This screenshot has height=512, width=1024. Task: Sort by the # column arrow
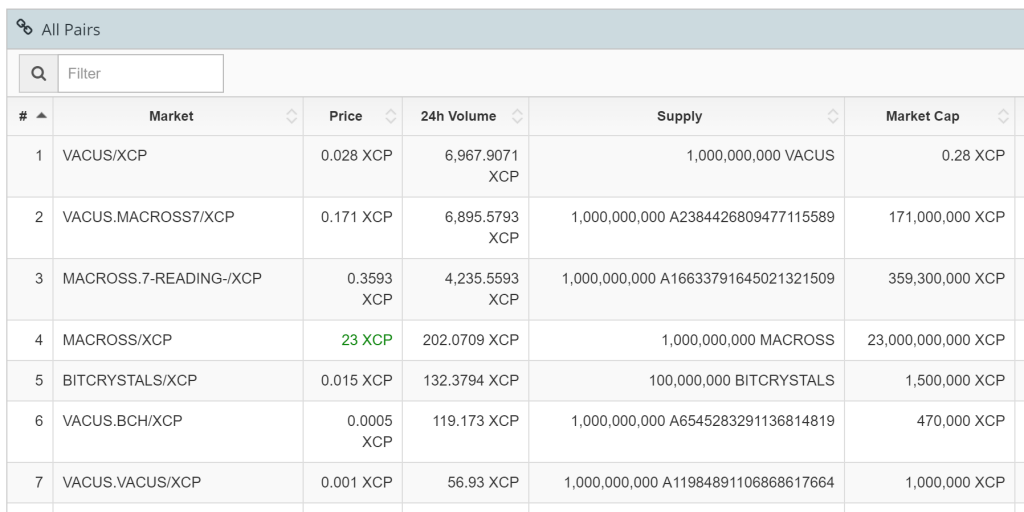point(41,116)
